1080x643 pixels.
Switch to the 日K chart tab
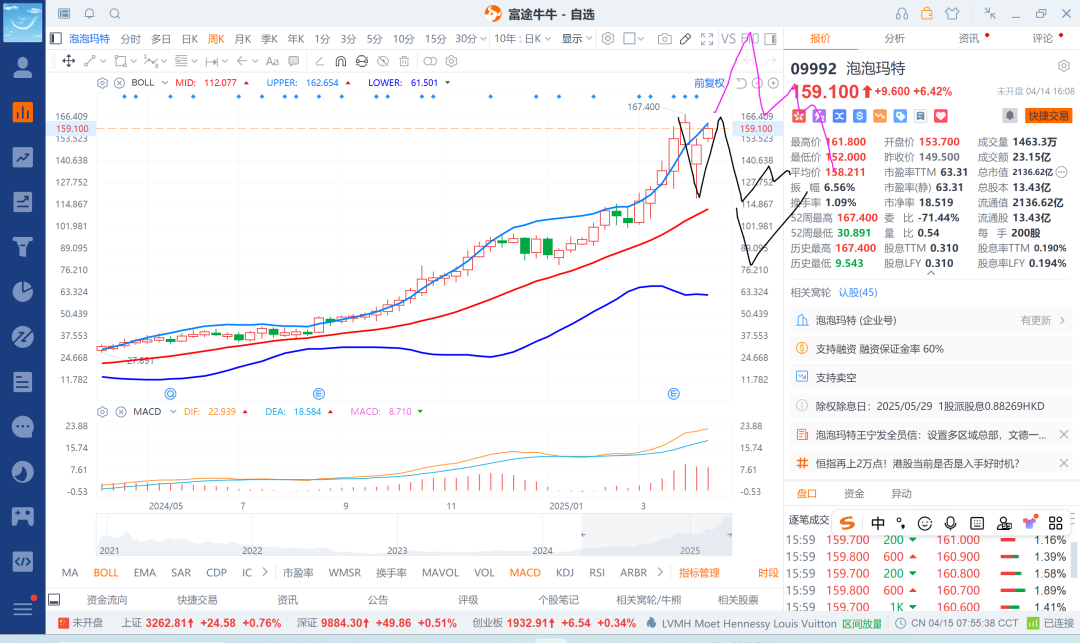(x=190, y=39)
